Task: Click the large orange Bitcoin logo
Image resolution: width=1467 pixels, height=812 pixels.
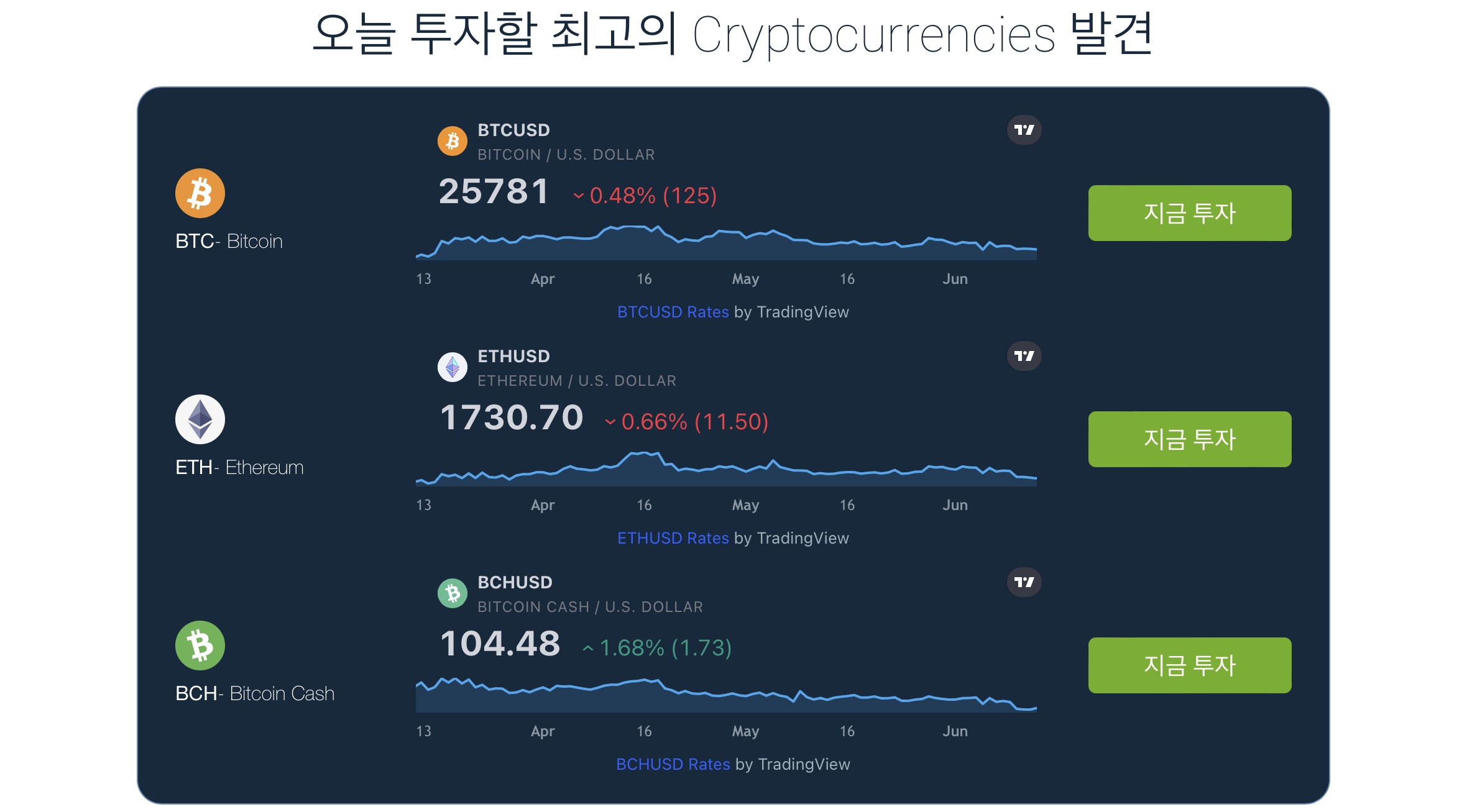Action: 200,193
